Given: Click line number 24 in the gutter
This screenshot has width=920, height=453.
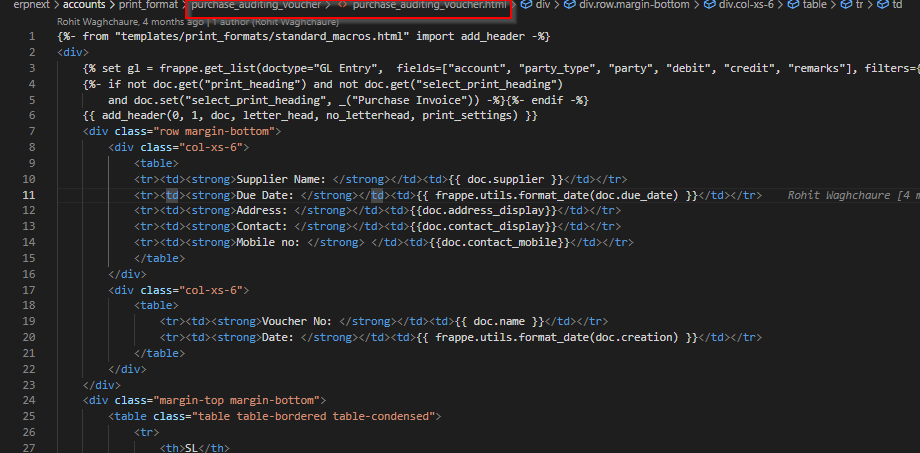Looking at the screenshot, I should click(29, 401).
